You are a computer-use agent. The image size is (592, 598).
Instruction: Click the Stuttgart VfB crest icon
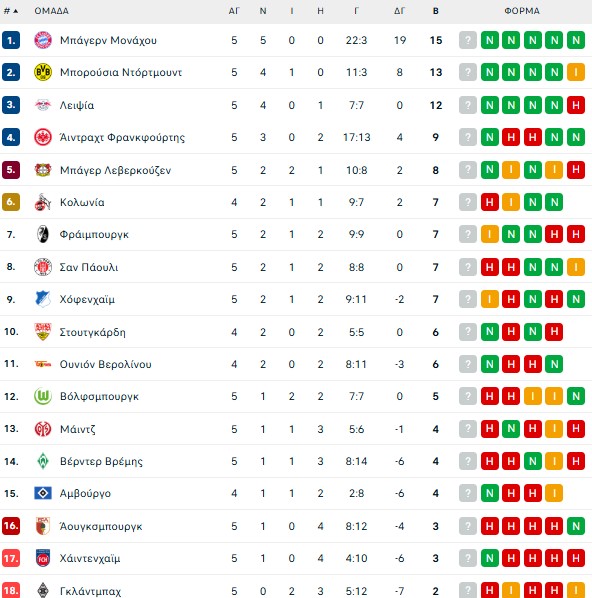tap(43, 331)
